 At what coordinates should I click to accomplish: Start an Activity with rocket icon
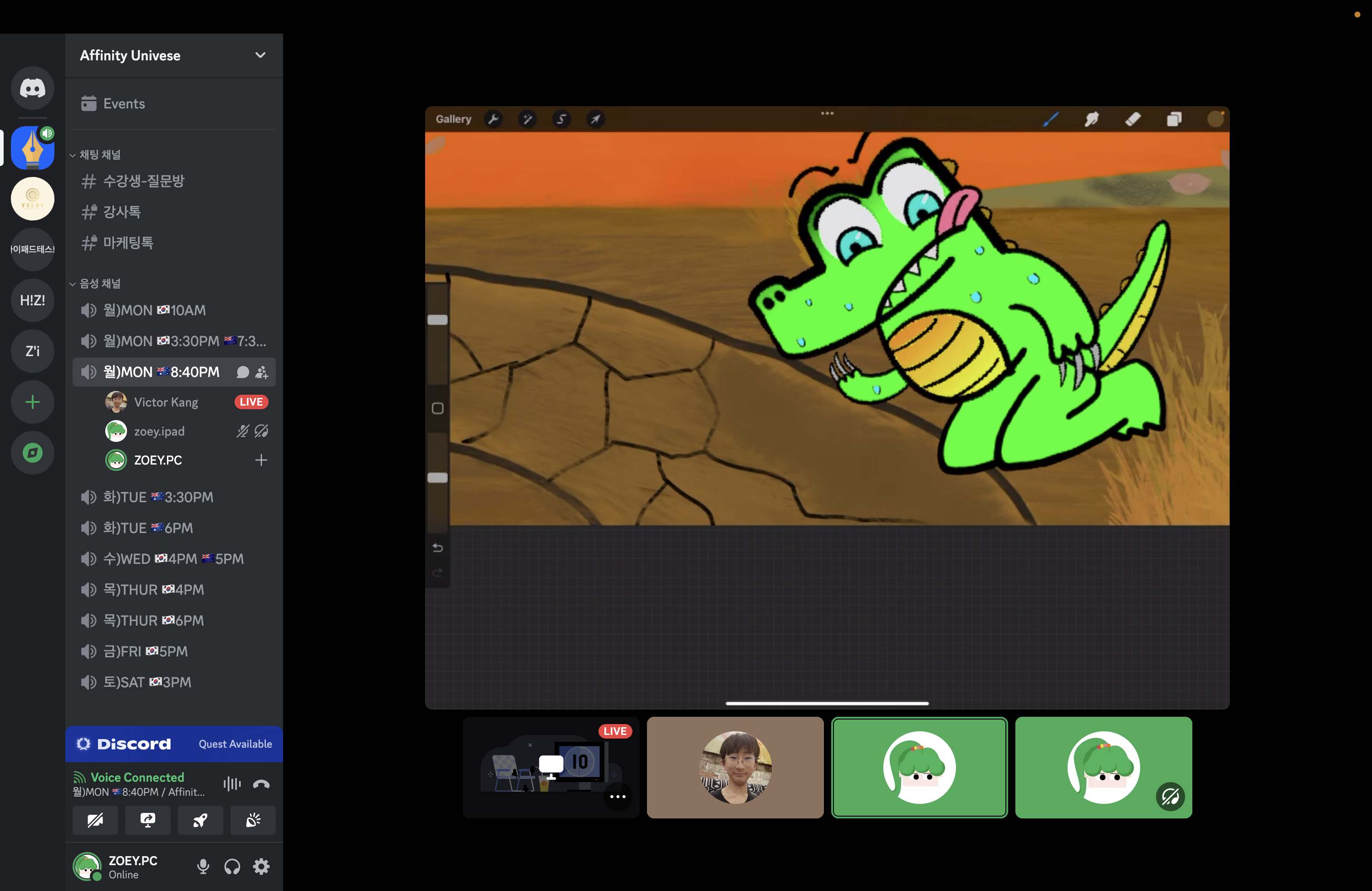(x=200, y=820)
